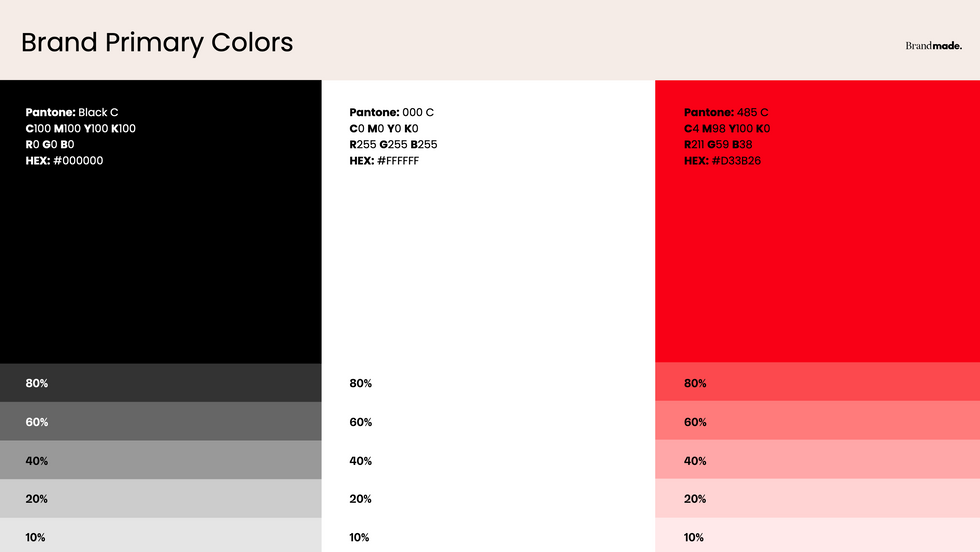Viewport: 980px width, 552px height.
Task: Pick the 80% black tint strip
Action: point(160,383)
